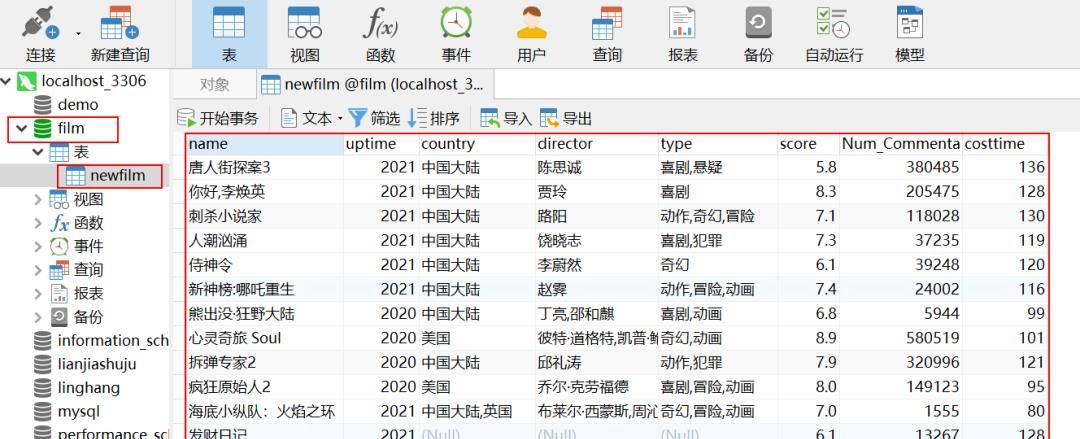Open the 连接 connection tool
Image resolution: width=1080 pixels, height=439 pixels.
[41, 33]
